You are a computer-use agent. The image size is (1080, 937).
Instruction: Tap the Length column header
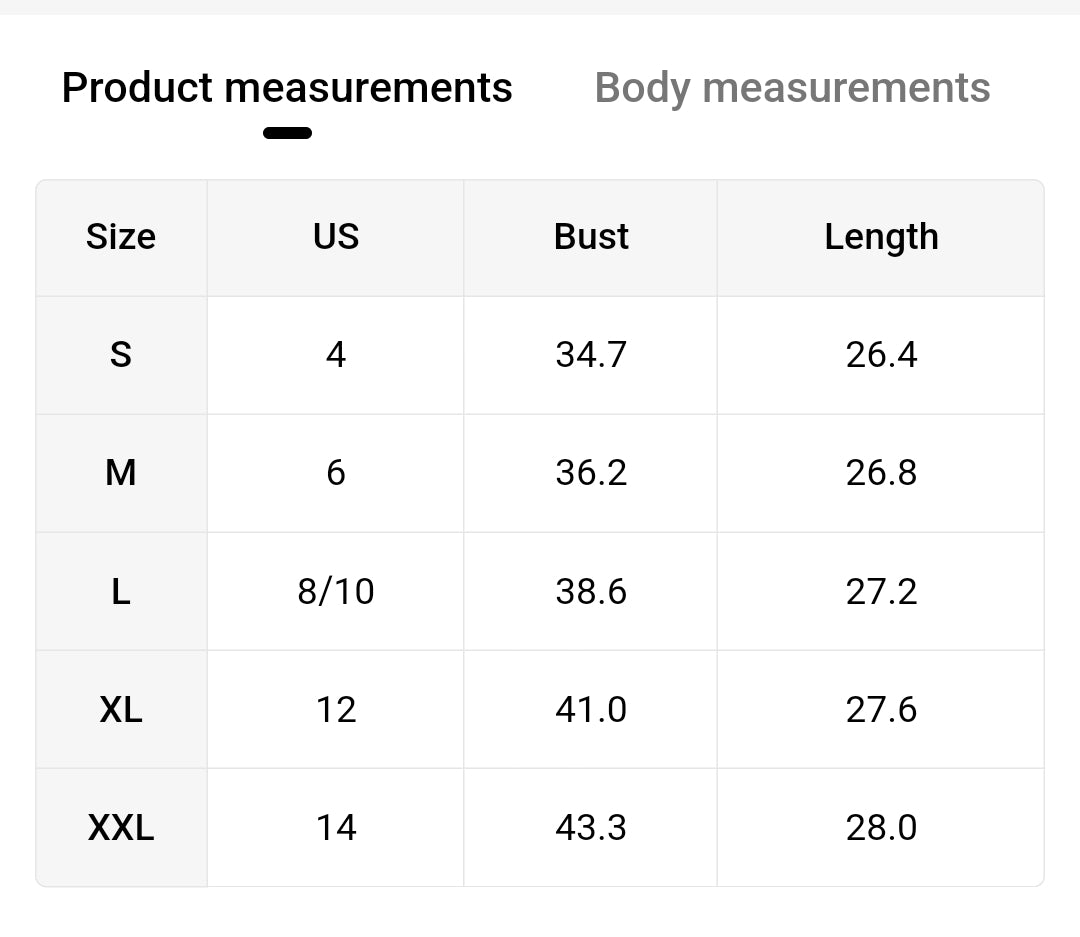coord(881,237)
